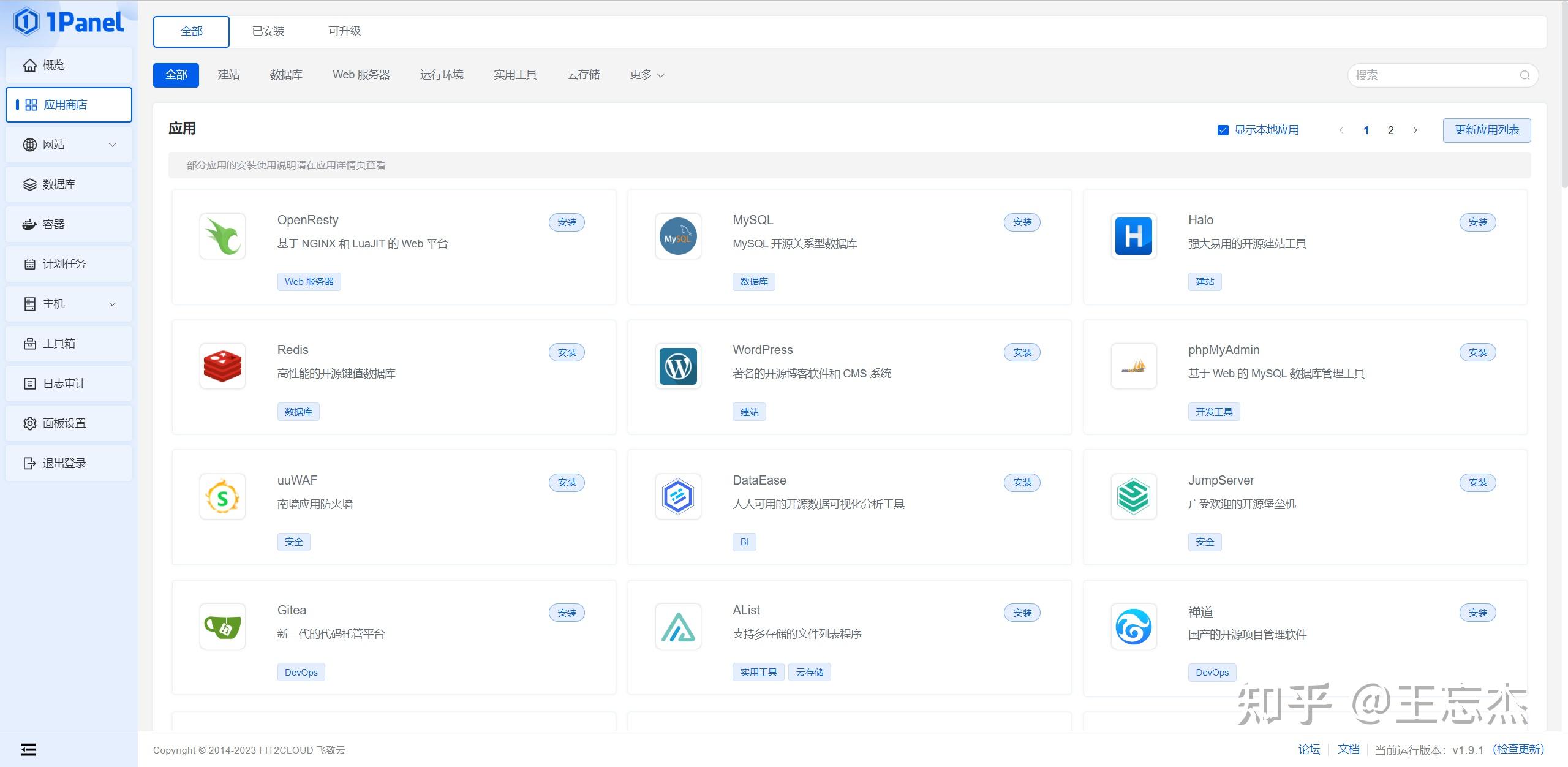The height and width of the screenshot is (767, 1568).
Task: Toggle the 显示本地应用 checkbox
Action: tap(1223, 130)
